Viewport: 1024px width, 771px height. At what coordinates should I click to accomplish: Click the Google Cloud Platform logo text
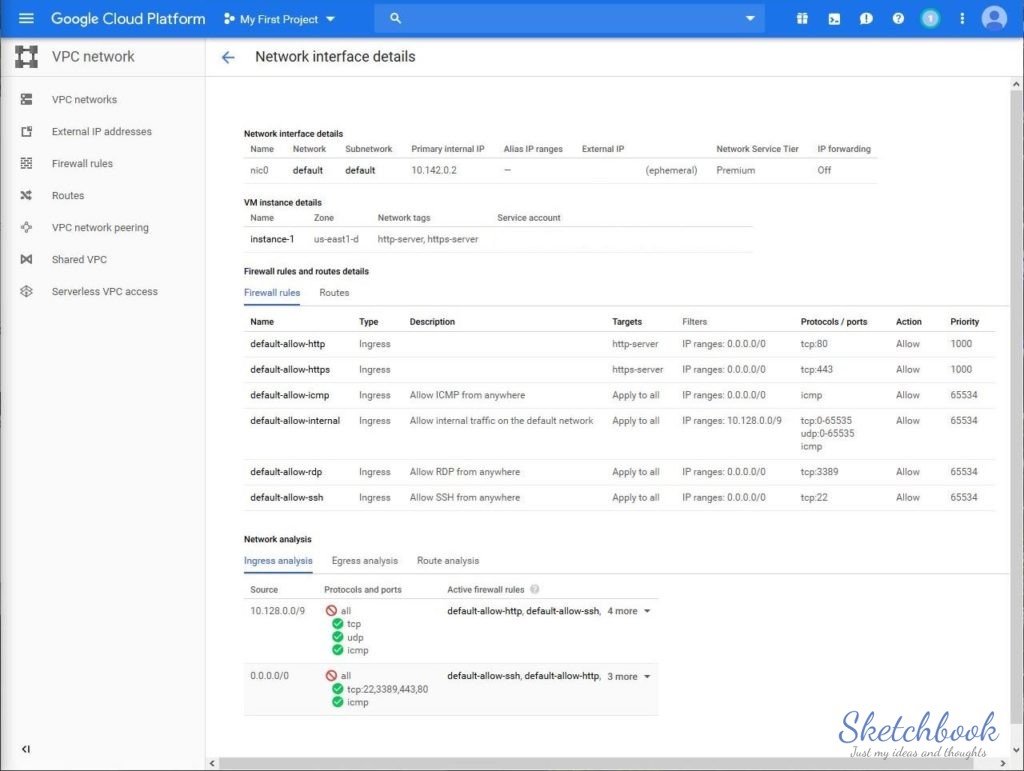[128, 19]
